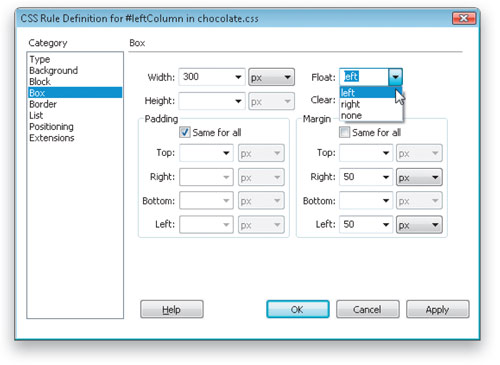
Task: Click the Cancel button
Action: (368, 309)
